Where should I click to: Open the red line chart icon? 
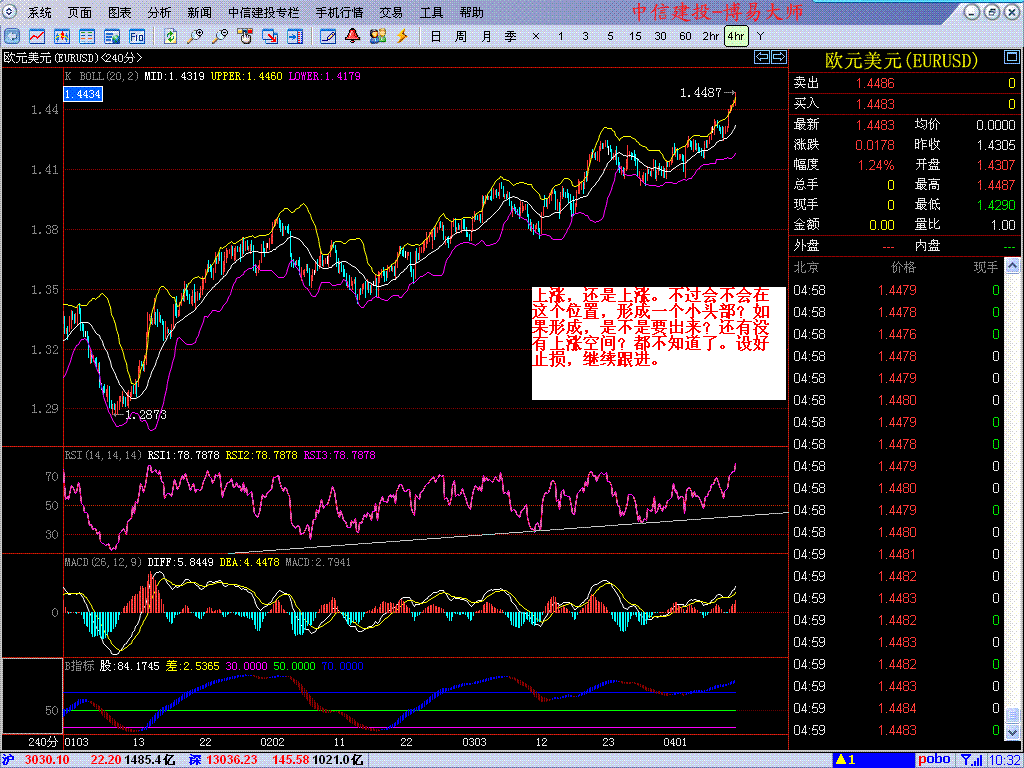click(37, 36)
